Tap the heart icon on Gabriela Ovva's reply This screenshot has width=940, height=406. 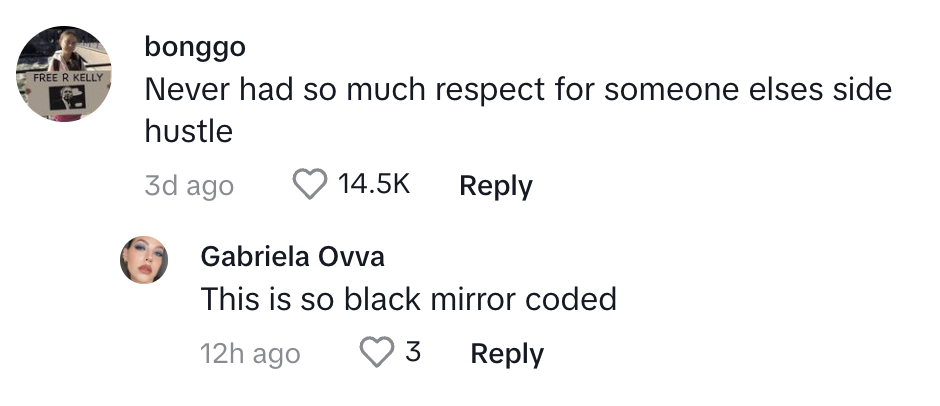[x=376, y=352]
